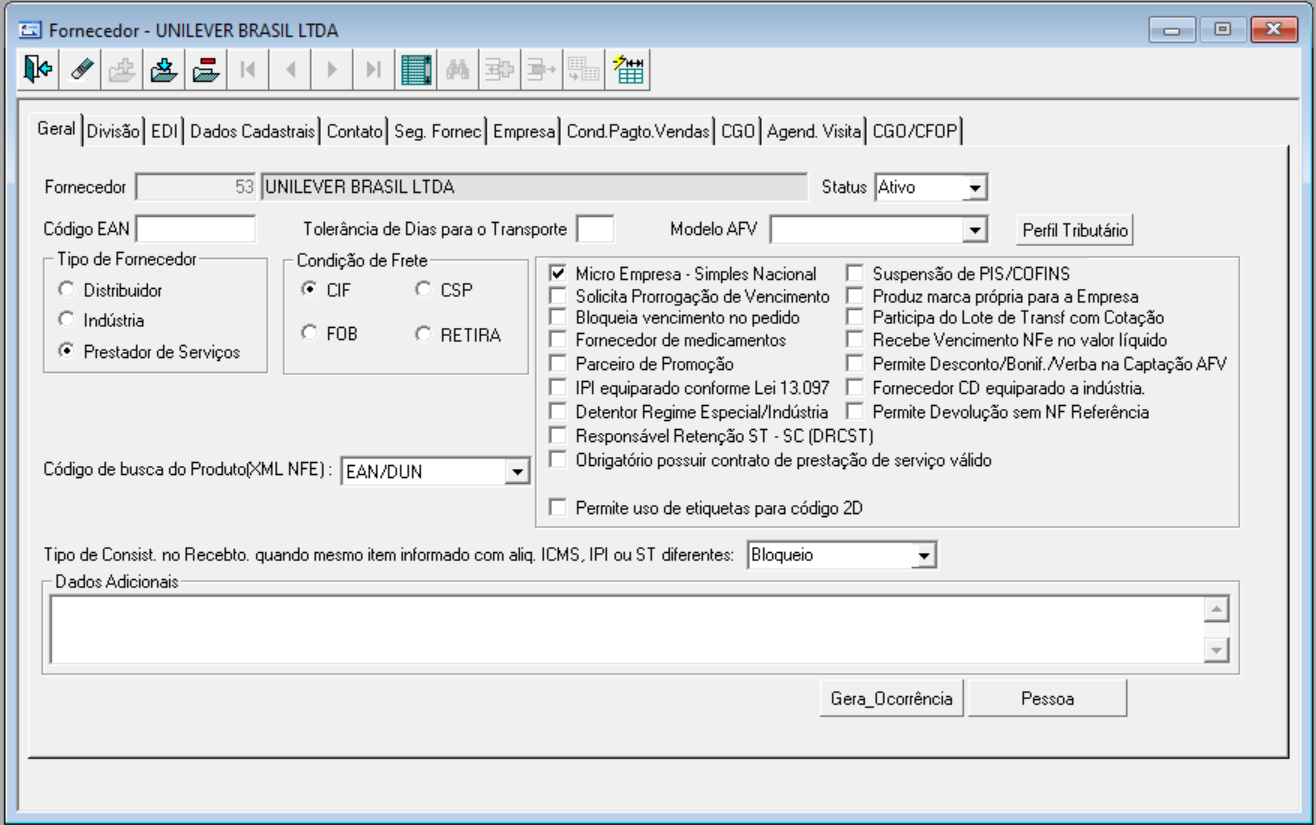Open the Bloqueio consistency type dropdown
The width and height of the screenshot is (1316, 825).
click(x=924, y=555)
